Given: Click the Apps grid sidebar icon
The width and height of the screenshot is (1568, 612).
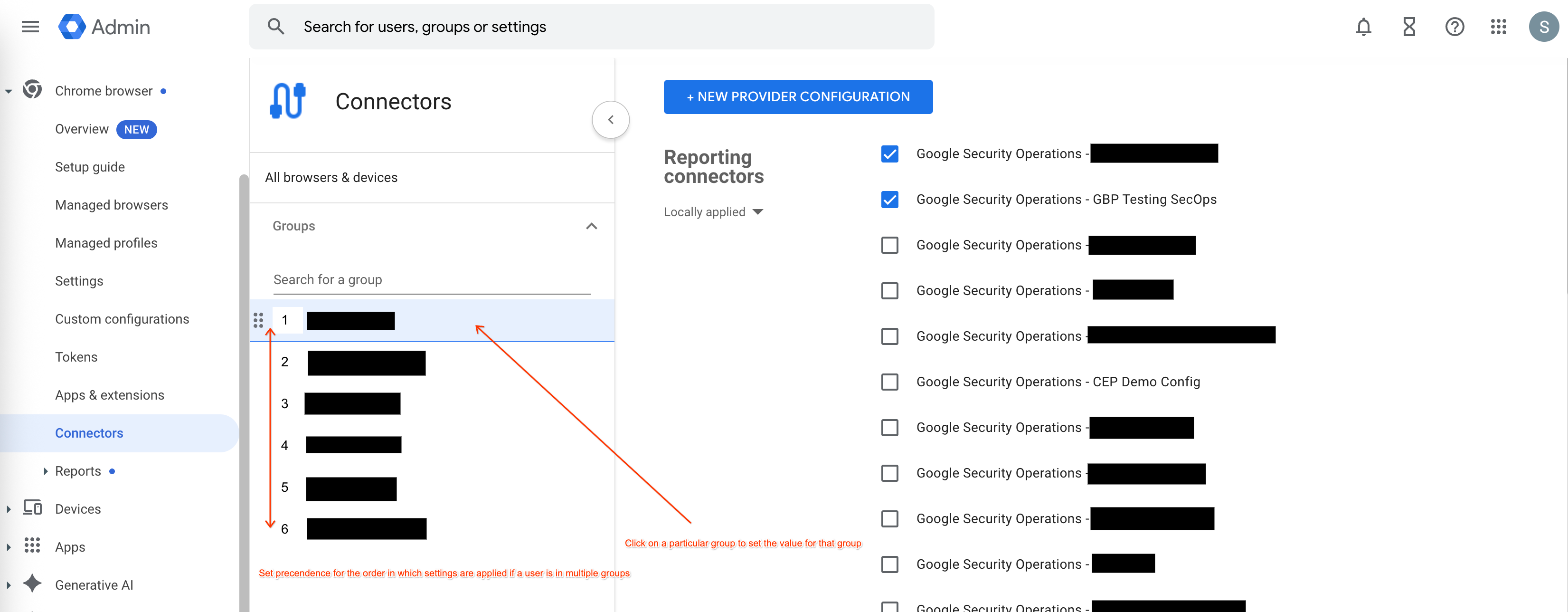Looking at the screenshot, I should (x=32, y=545).
